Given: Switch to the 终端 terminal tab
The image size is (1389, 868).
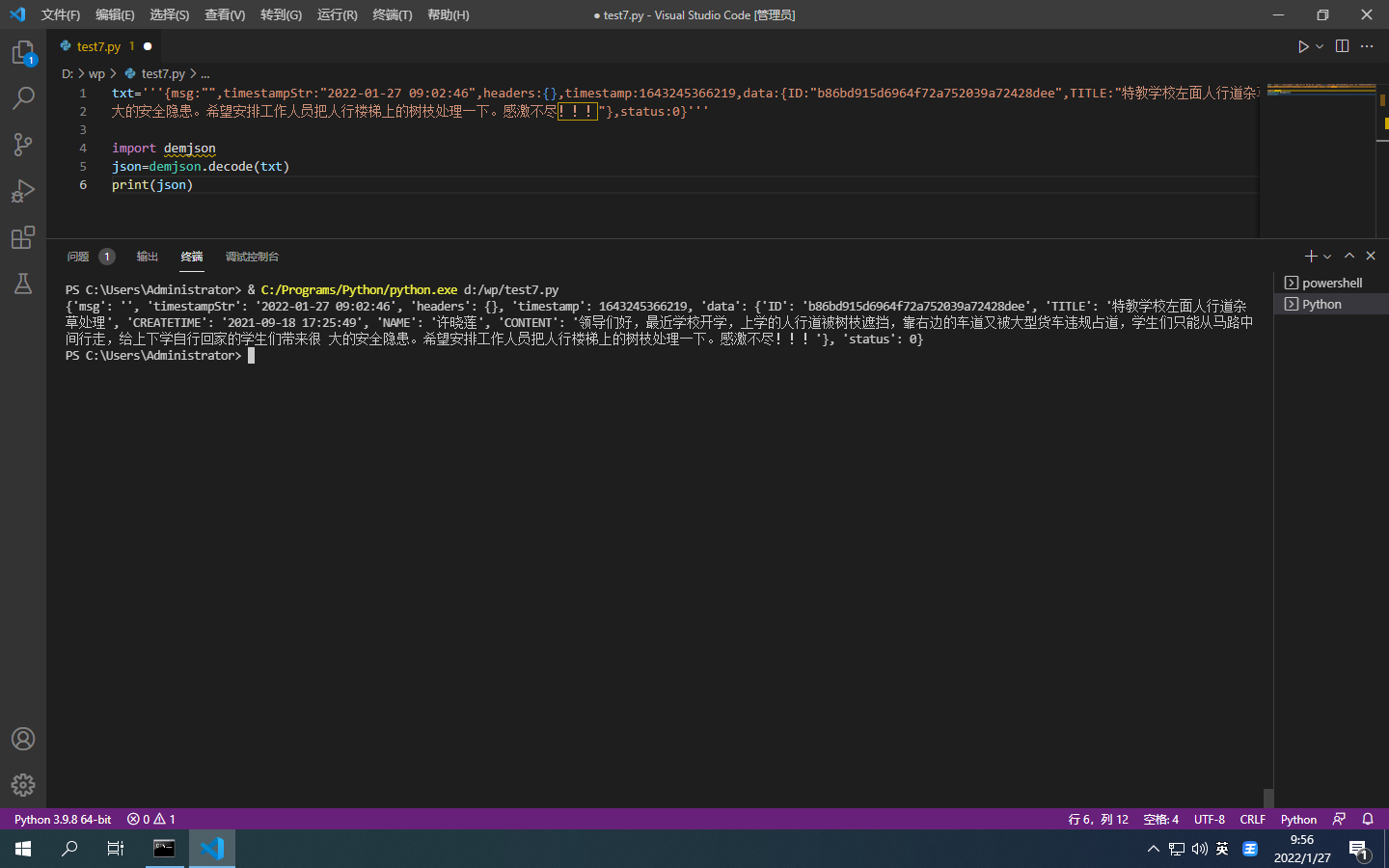Looking at the screenshot, I should click(192, 257).
